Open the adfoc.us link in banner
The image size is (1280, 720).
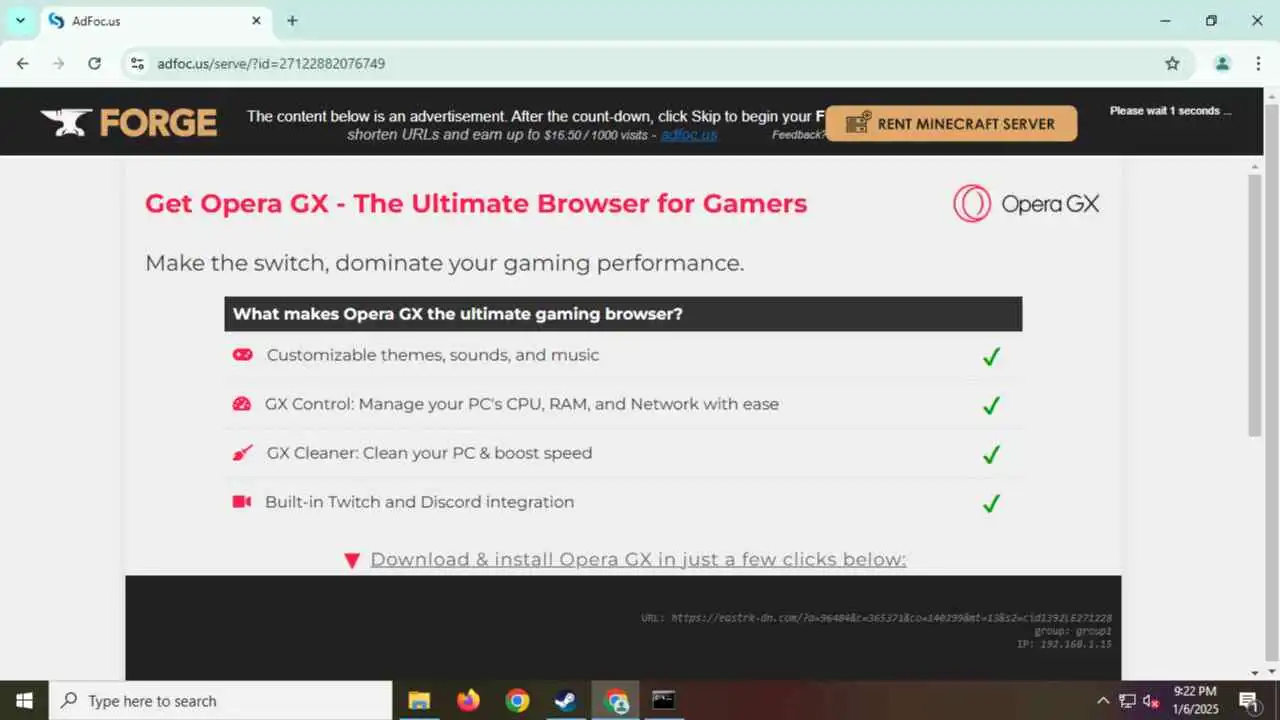(x=689, y=134)
